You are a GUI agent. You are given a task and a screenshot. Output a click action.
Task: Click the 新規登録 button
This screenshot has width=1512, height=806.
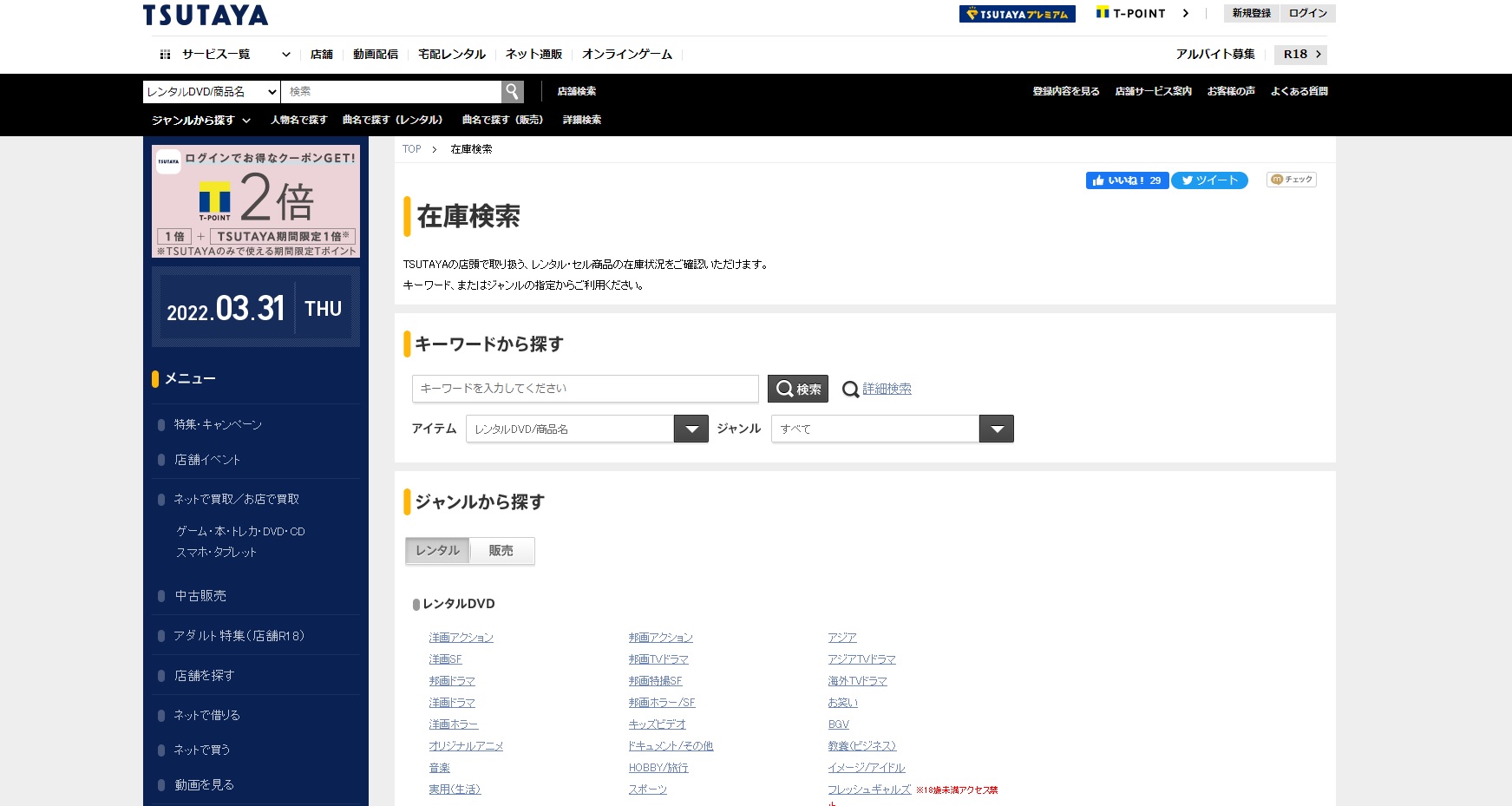click(1251, 13)
